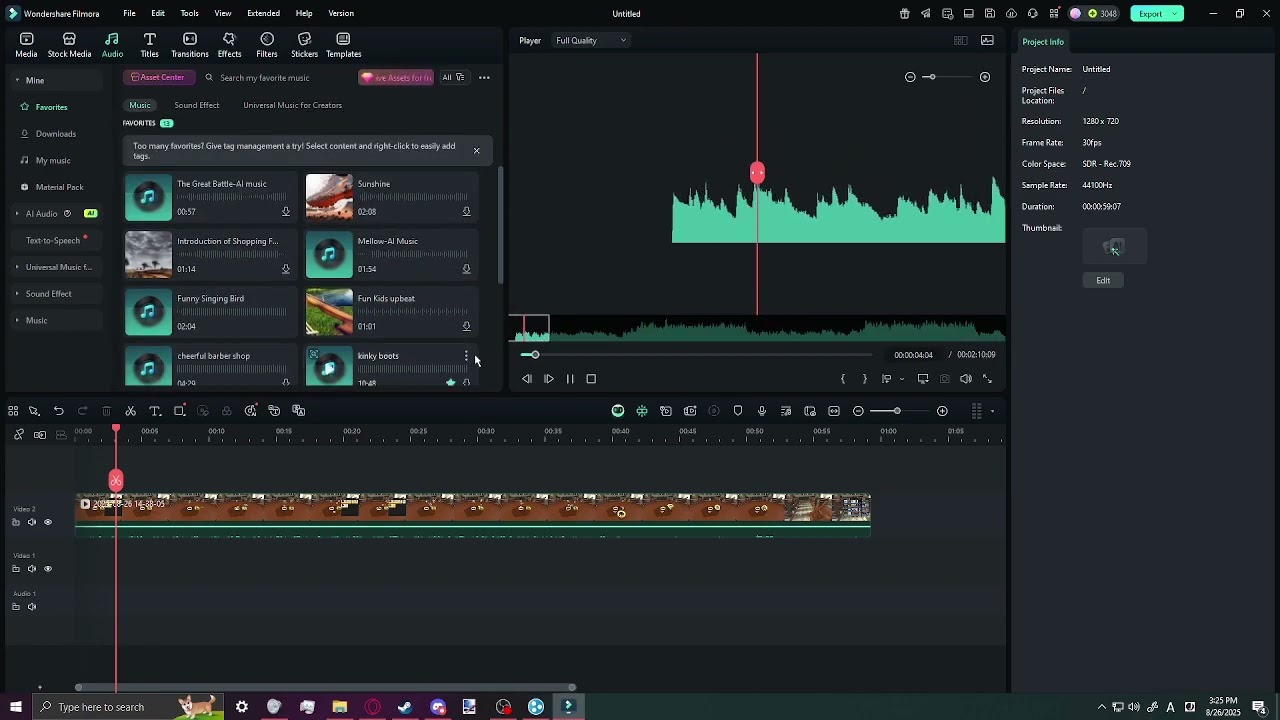The image size is (1280, 720).
Task: Select Favorites in the sidebar
Action: point(52,107)
